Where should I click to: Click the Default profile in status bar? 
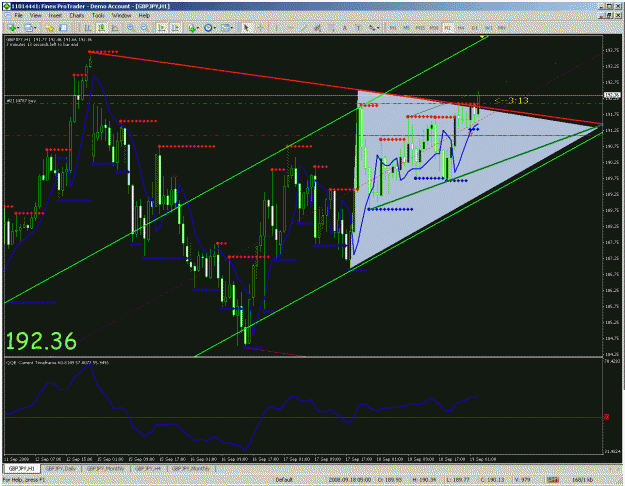283,480
